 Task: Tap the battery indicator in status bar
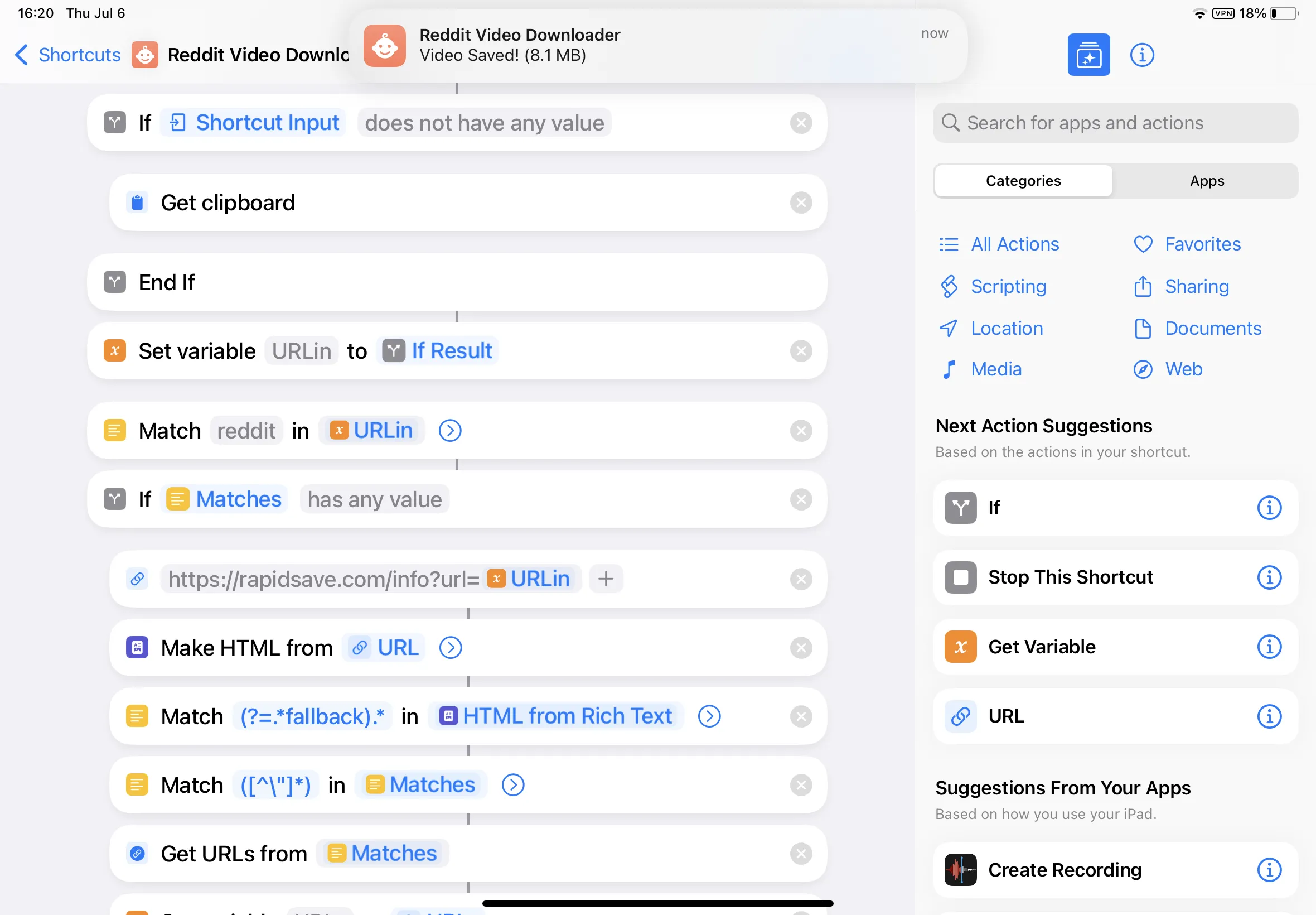(1284, 13)
